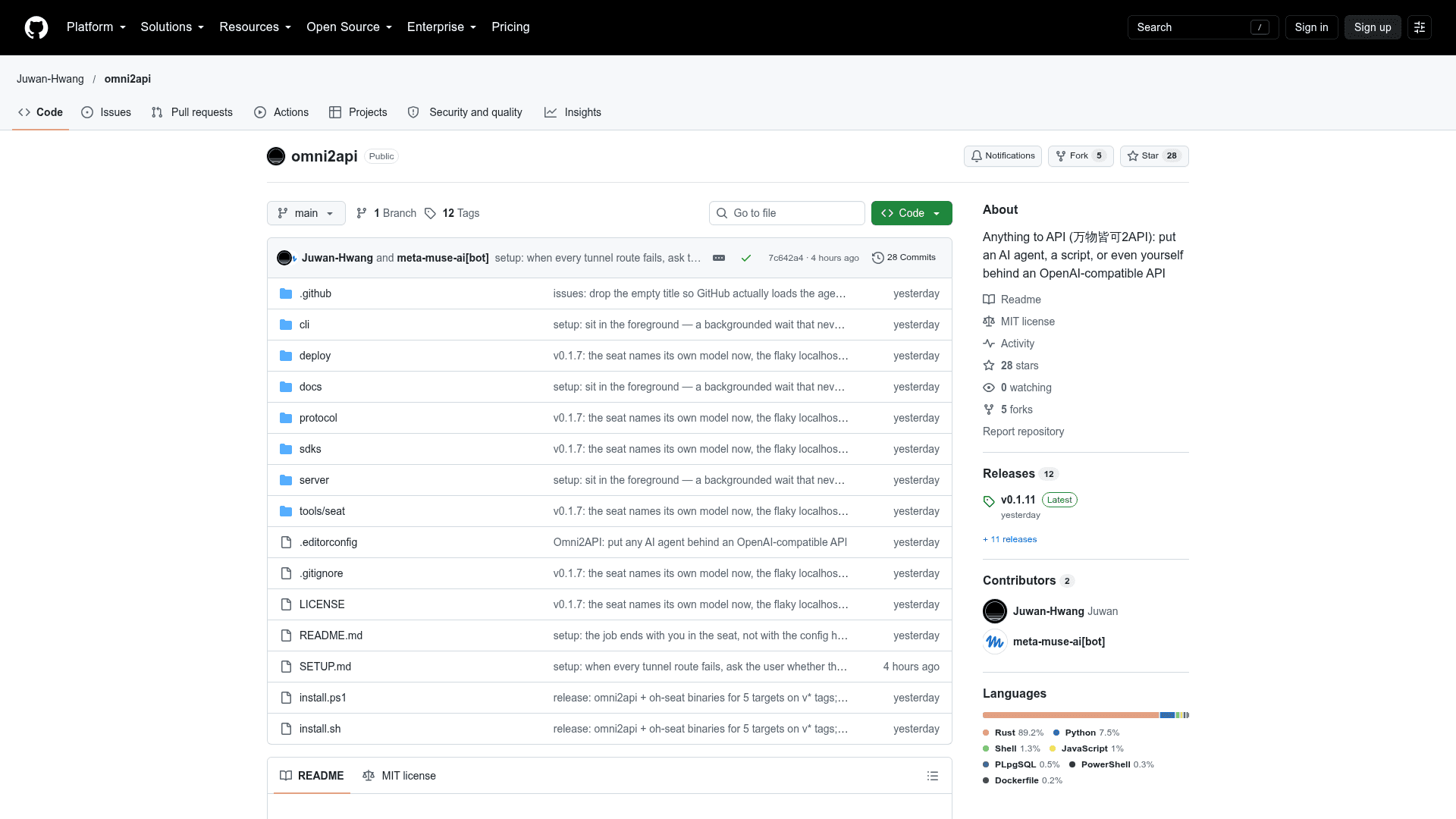Expand the Enterprise menu
This screenshot has width=1456, height=819.
(442, 27)
